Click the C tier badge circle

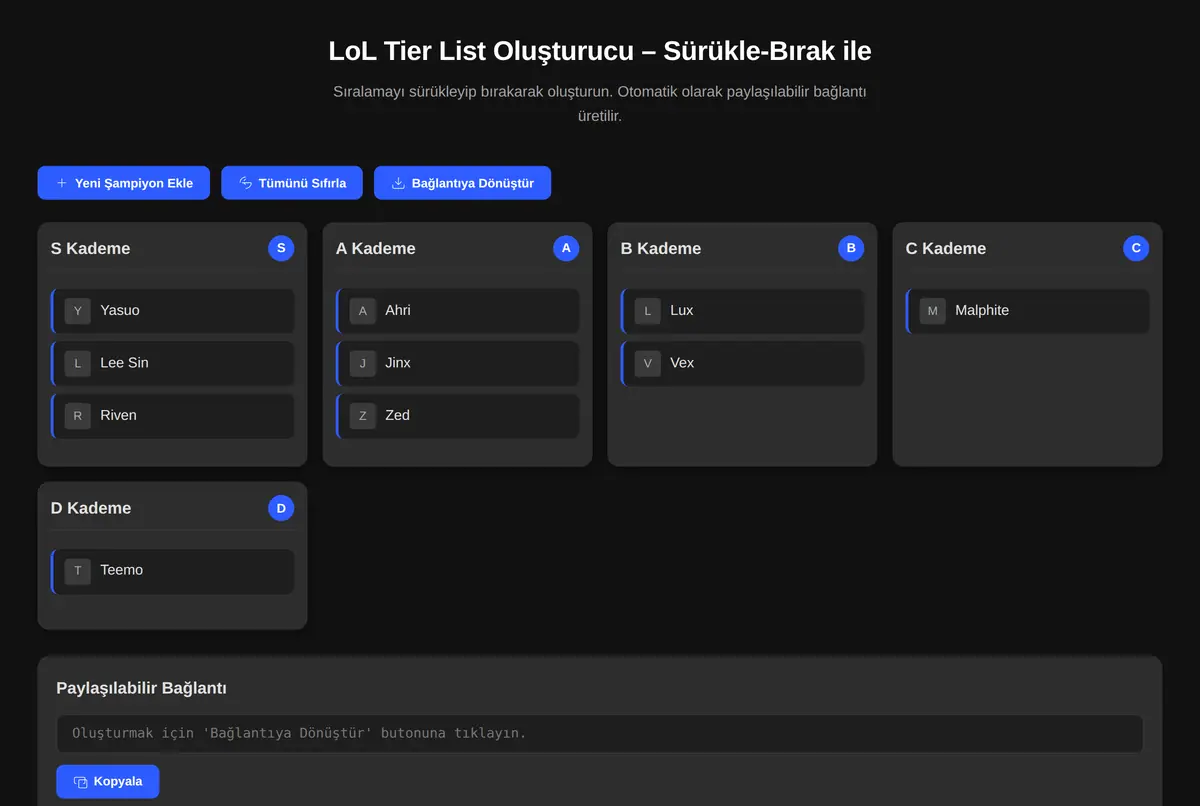[x=1136, y=248]
